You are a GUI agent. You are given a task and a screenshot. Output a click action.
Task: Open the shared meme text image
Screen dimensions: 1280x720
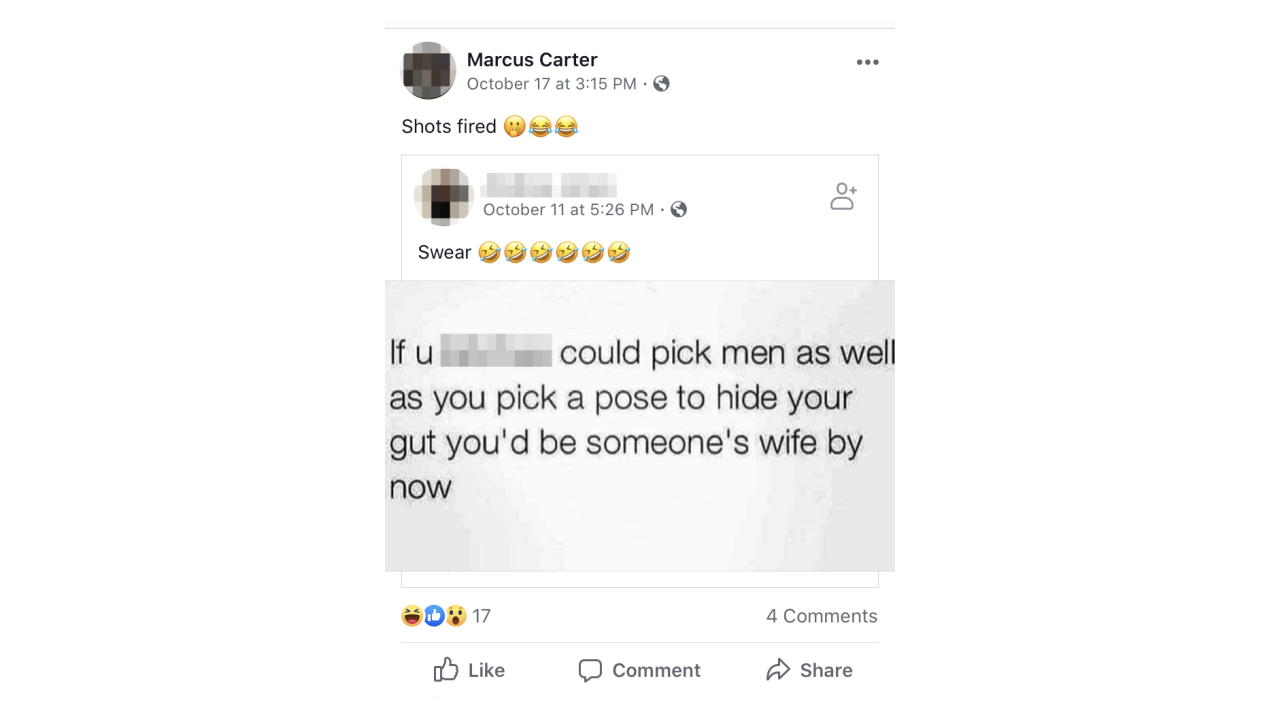click(640, 426)
